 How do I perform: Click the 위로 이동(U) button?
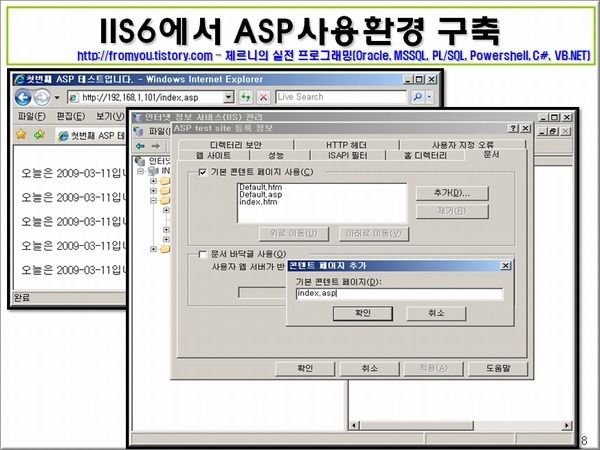pos(293,233)
